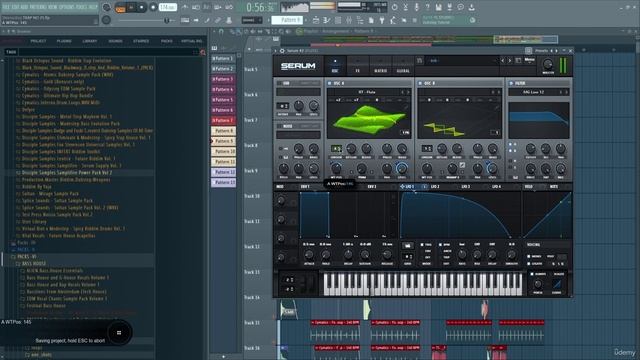This screenshot has height=360, width=640.
Task: Open Serum wrapper Presets selector
Action: click(542, 51)
